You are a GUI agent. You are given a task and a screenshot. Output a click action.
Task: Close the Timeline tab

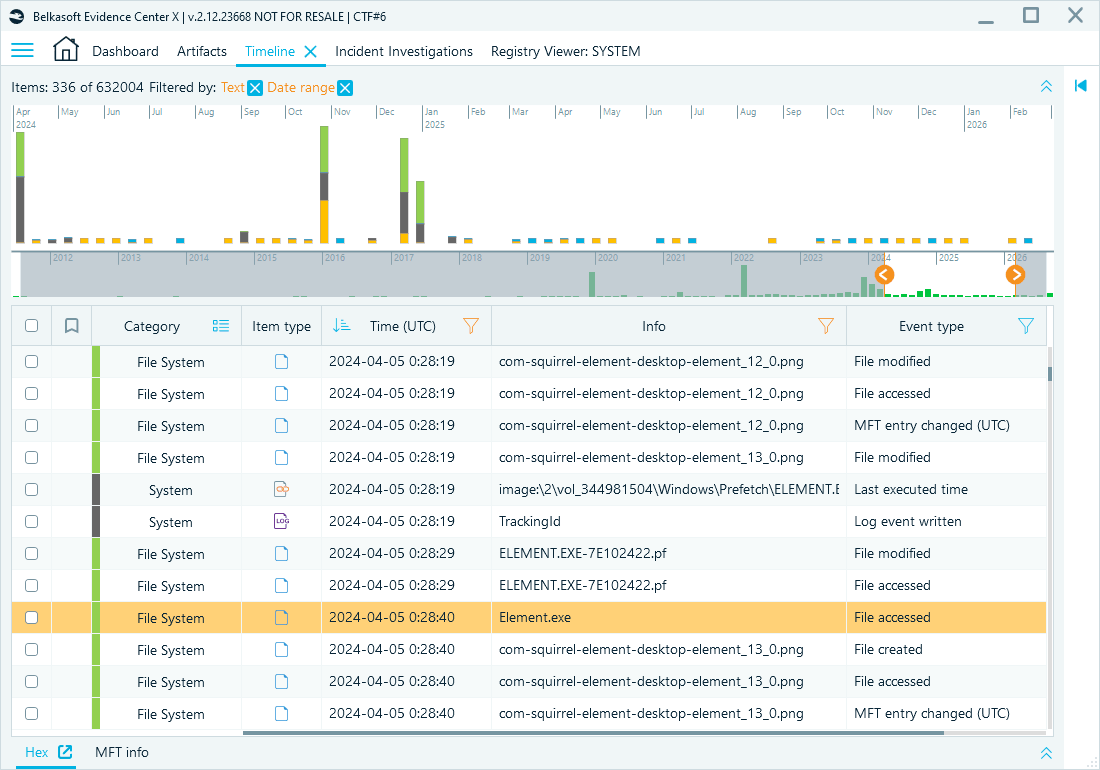(x=310, y=51)
